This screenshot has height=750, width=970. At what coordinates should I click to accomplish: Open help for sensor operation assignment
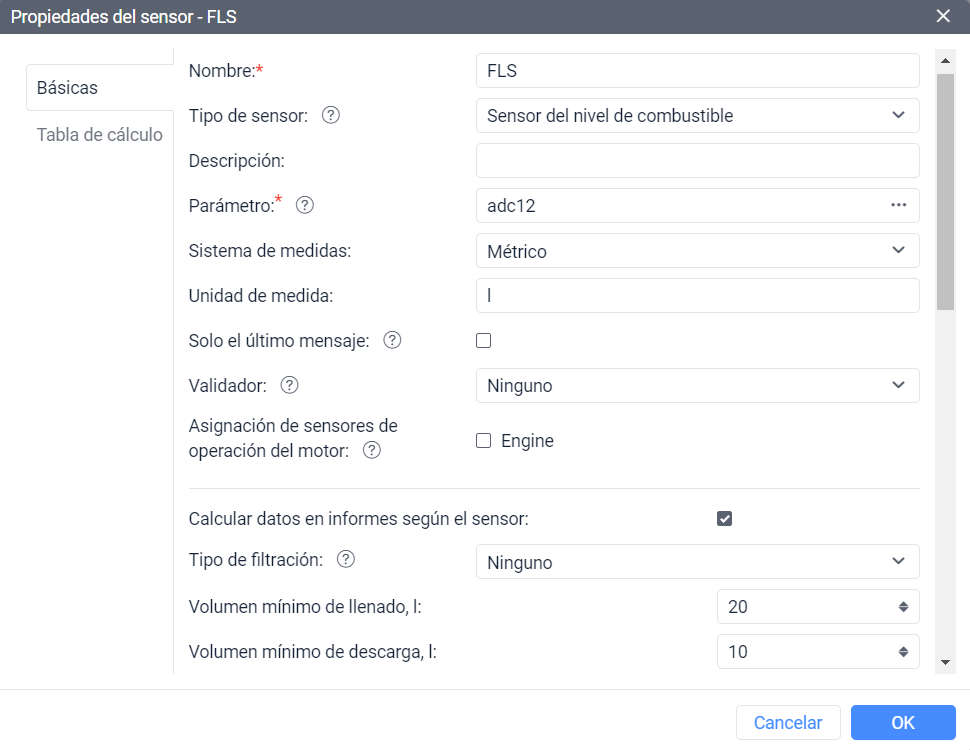371,450
